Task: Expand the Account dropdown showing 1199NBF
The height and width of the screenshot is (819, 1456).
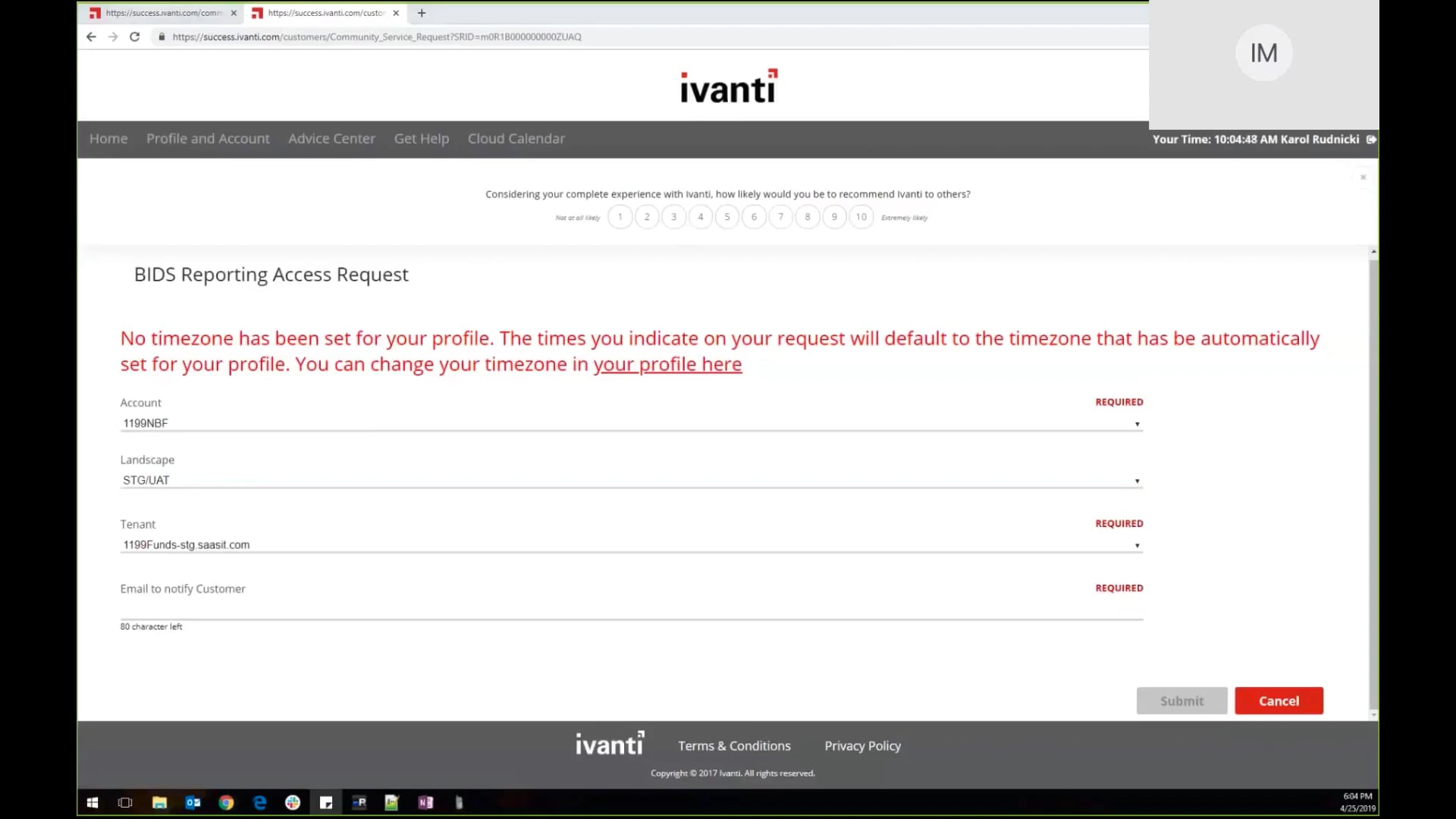Action: pos(631,423)
